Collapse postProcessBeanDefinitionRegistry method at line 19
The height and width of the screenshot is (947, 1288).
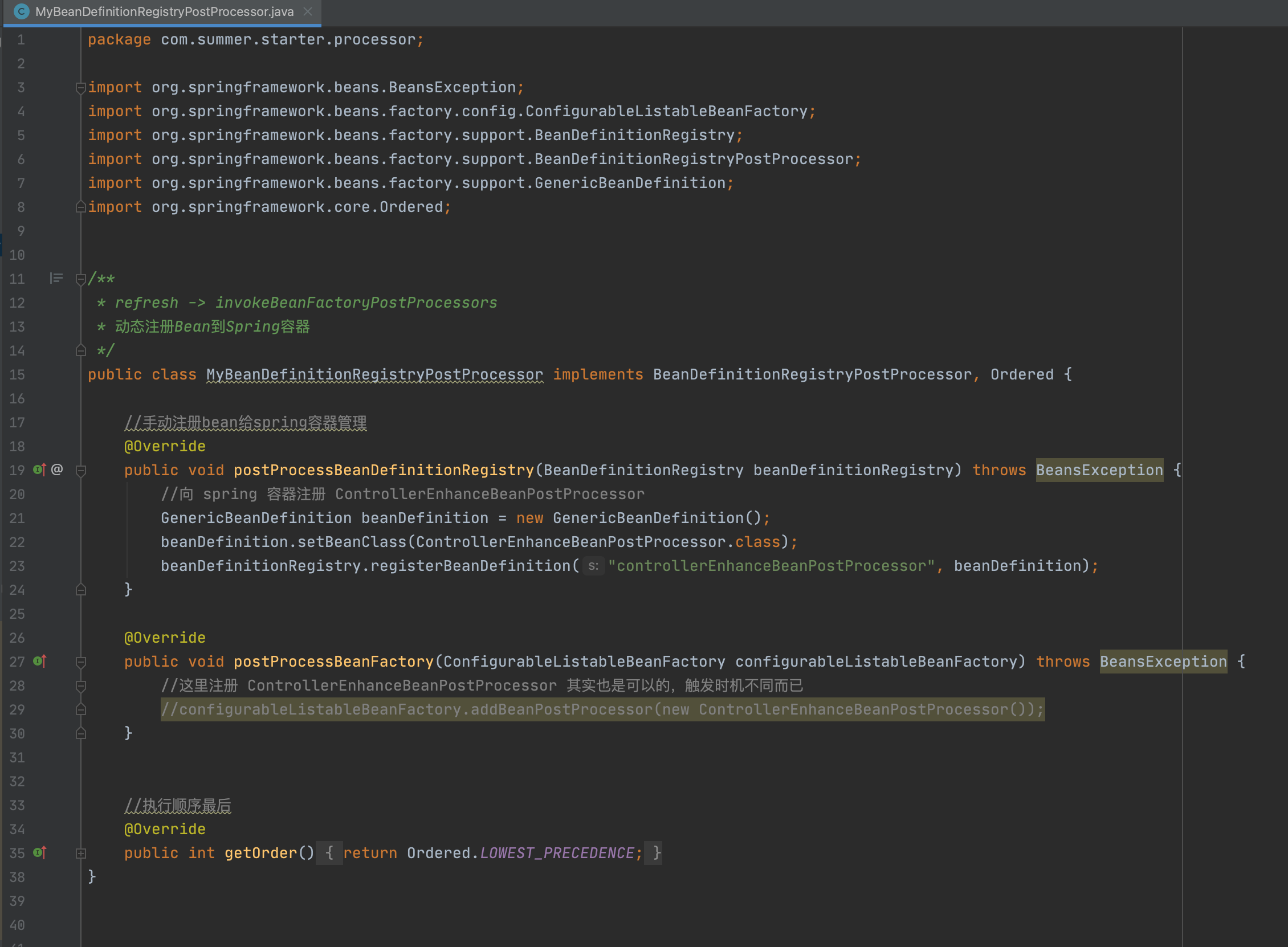pyautogui.click(x=81, y=471)
